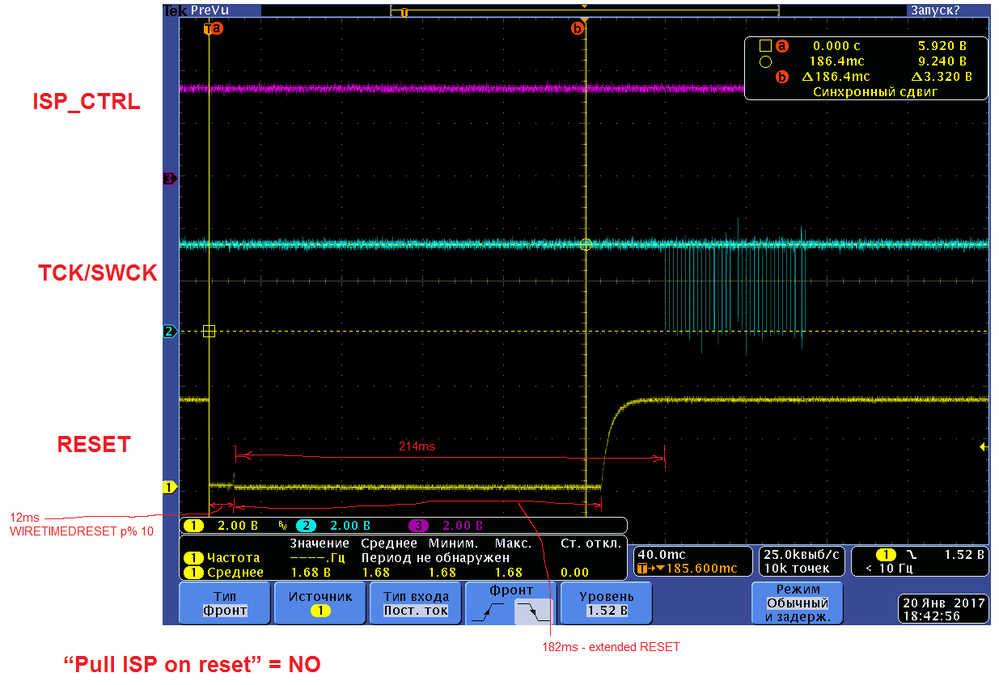Screen dimensions: 999x685
Task: Click the 1.52 В trigger level readout
Action: (963, 555)
